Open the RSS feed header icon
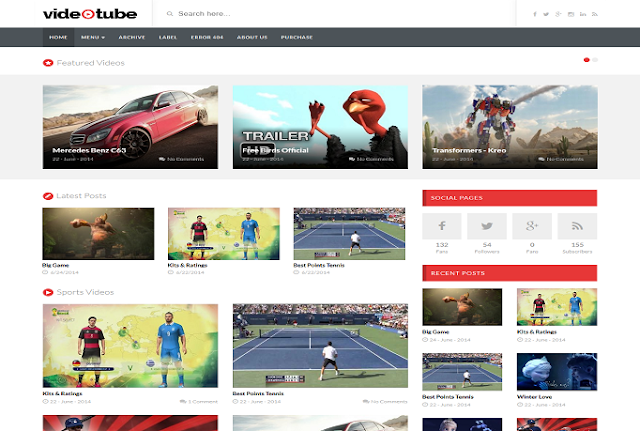 595,14
